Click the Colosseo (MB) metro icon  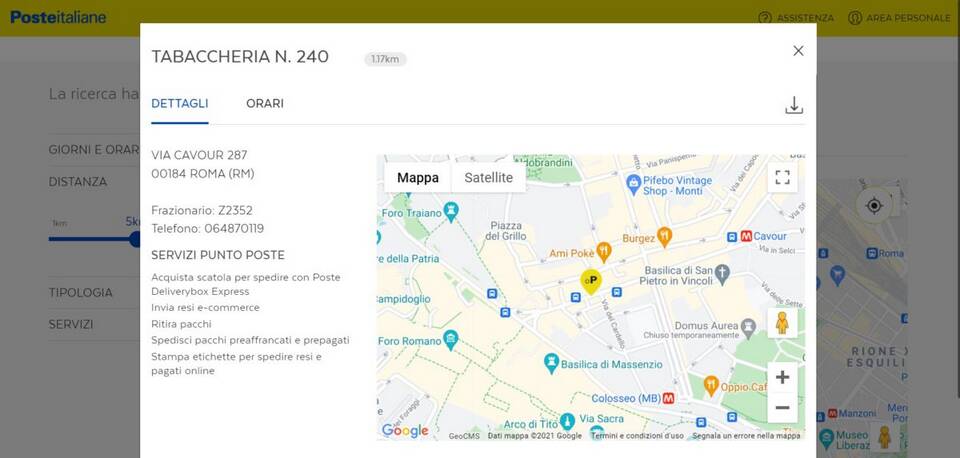(x=668, y=398)
